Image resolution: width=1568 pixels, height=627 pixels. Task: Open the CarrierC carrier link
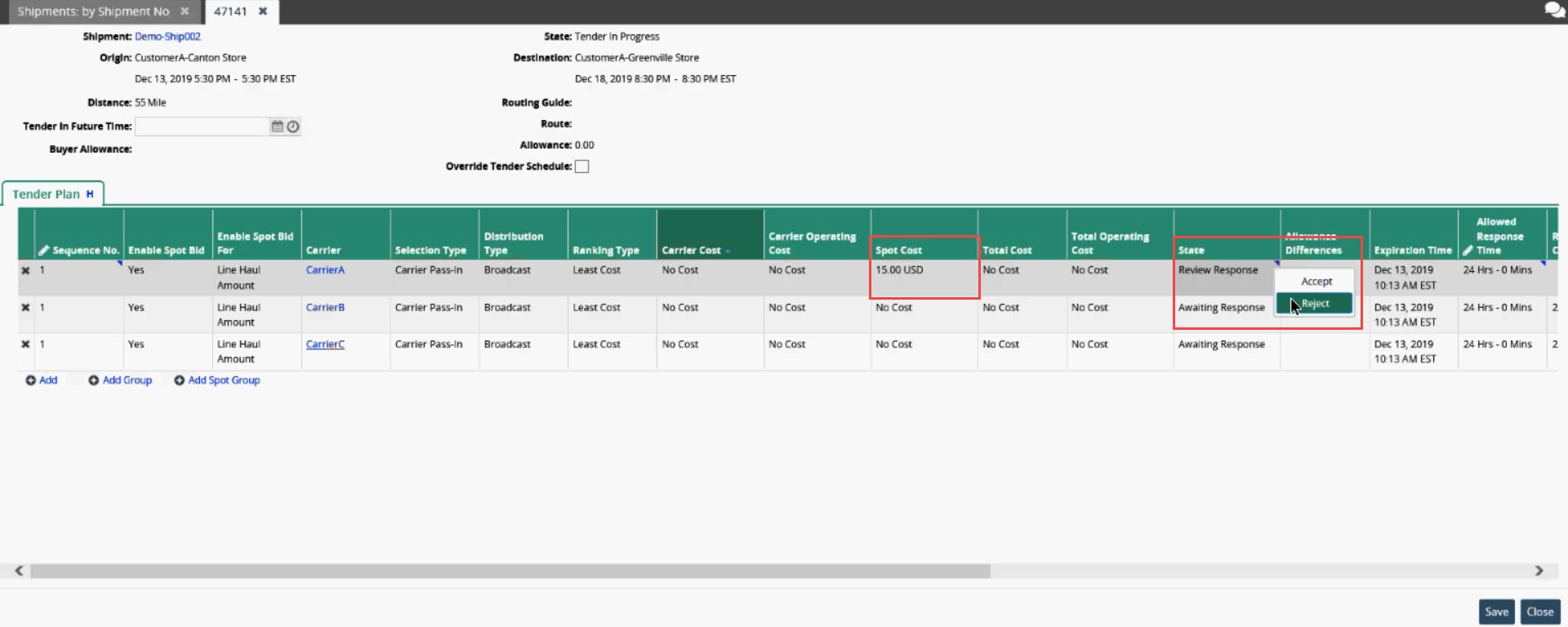tap(325, 345)
